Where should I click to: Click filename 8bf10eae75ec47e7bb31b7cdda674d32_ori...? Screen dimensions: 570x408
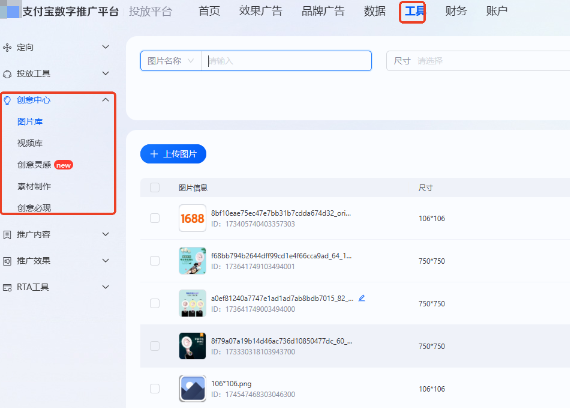[x=281, y=213]
